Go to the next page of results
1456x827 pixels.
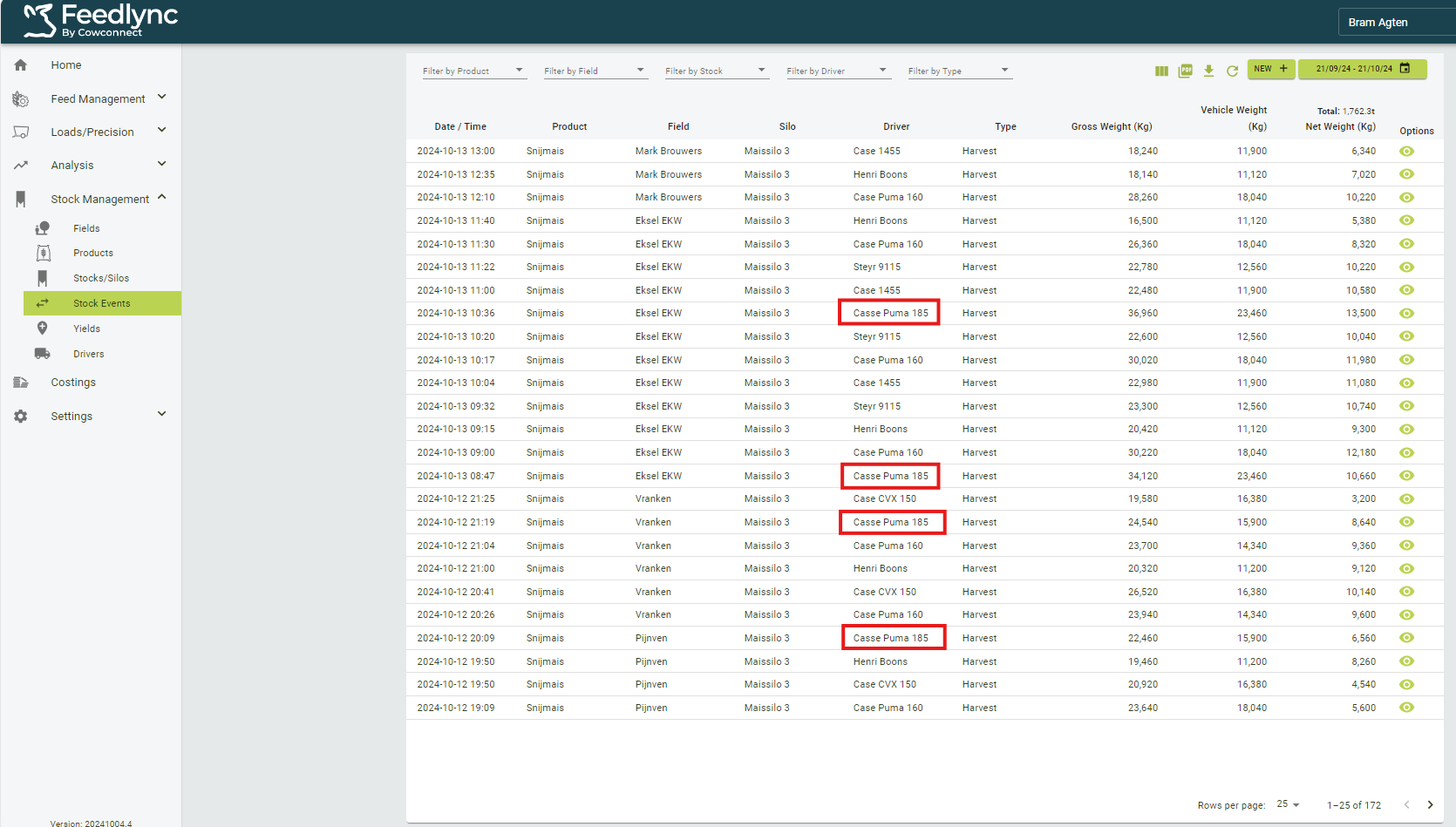coord(1430,804)
